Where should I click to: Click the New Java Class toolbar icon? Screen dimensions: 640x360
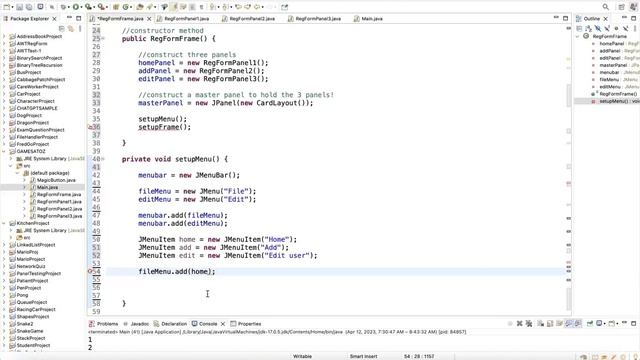(x=126, y=7)
